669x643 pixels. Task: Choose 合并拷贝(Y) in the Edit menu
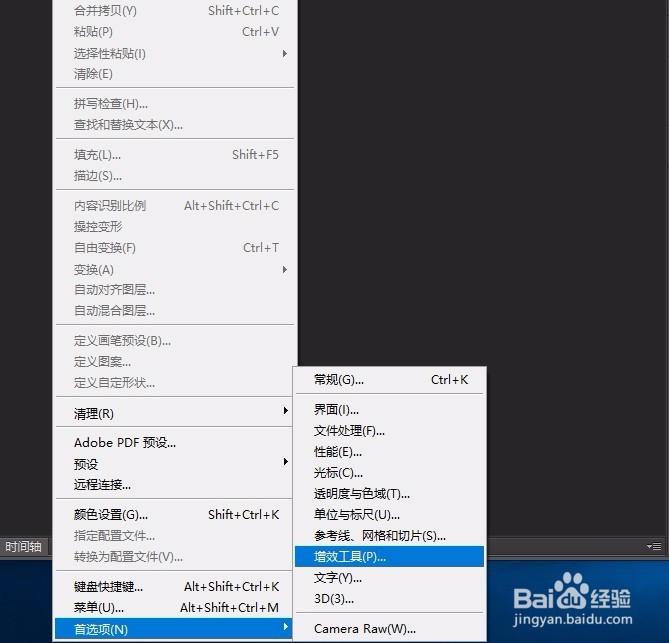click(175, 11)
